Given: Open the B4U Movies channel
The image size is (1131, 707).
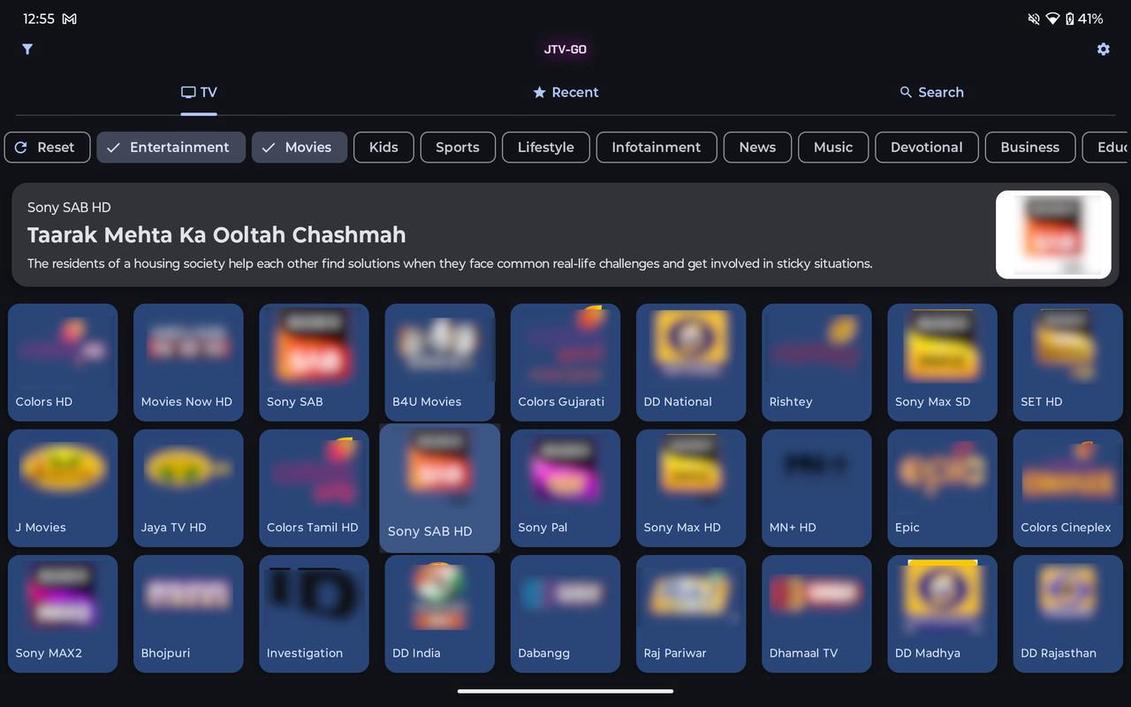Looking at the screenshot, I should [440, 362].
